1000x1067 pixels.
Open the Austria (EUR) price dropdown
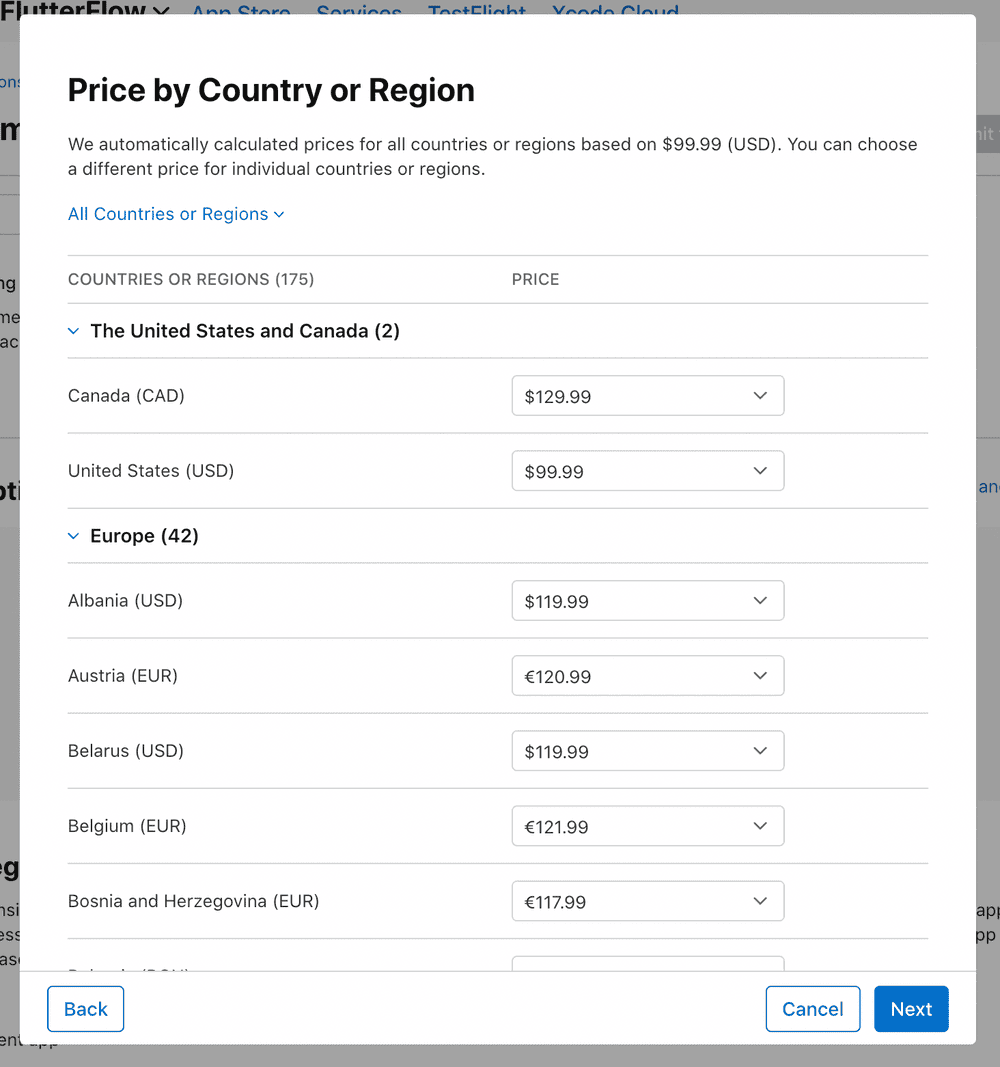point(647,676)
